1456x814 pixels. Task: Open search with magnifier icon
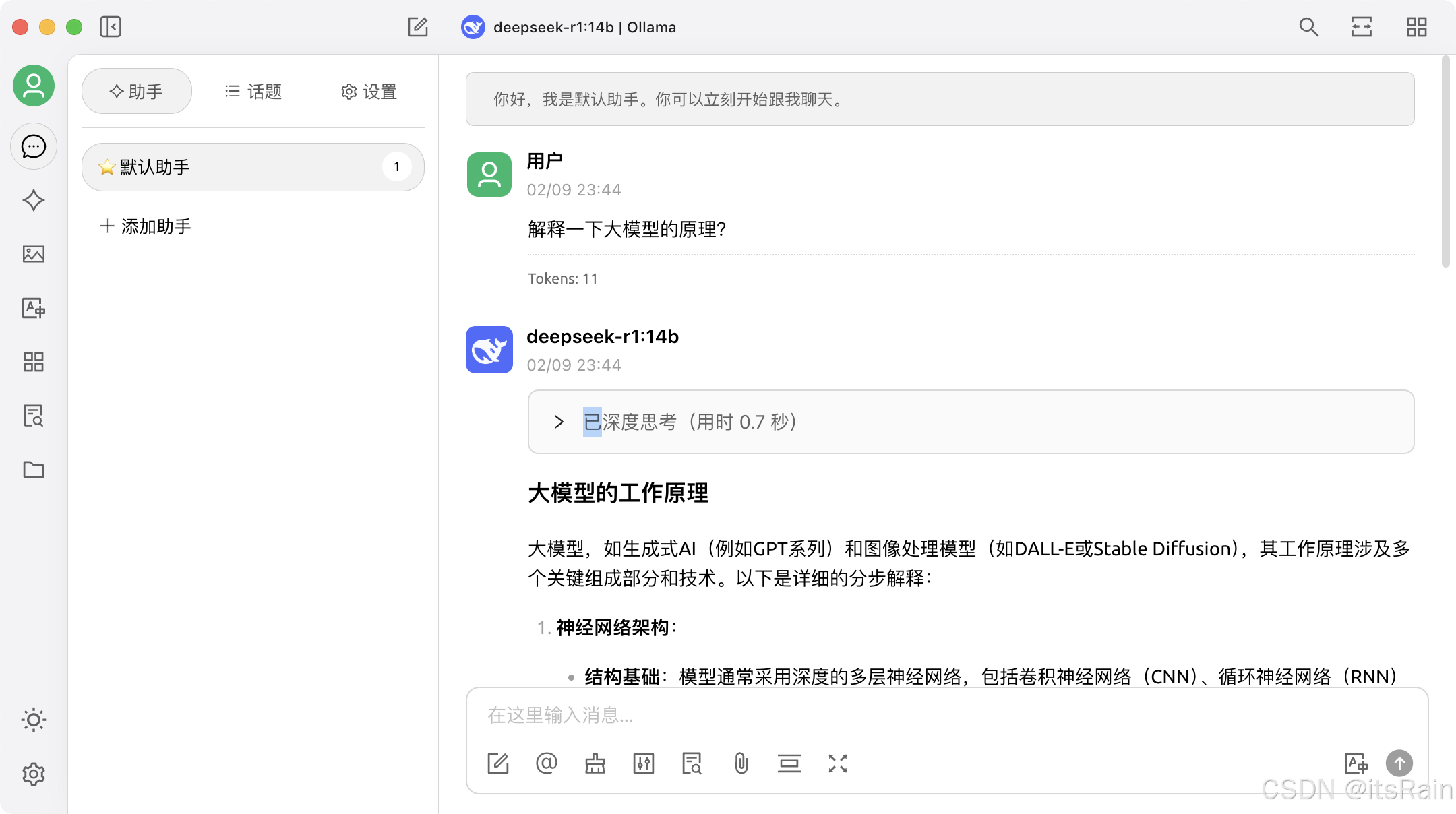pyautogui.click(x=1308, y=27)
